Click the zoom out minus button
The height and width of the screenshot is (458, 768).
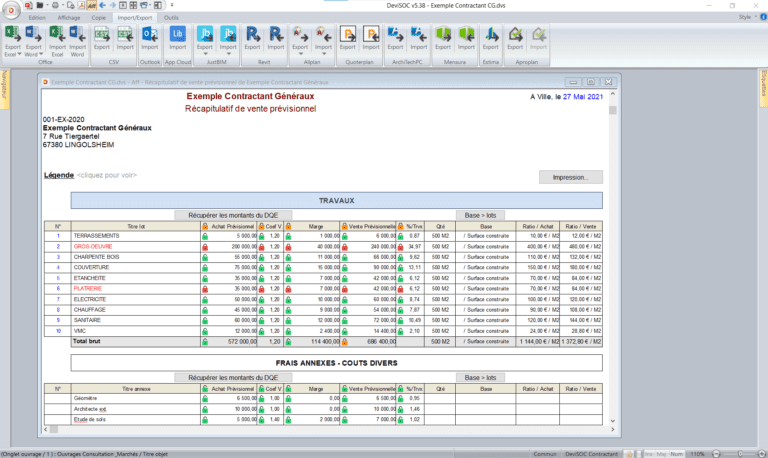(716, 454)
